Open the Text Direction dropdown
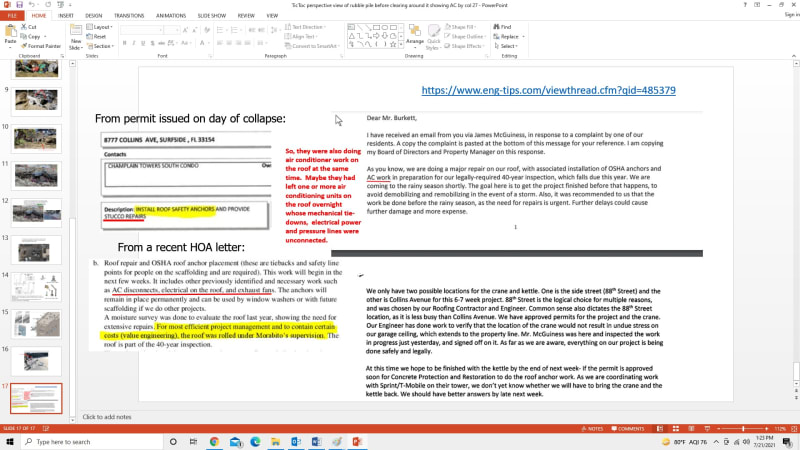This screenshot has height=450, width=800. click(x=305, y=27)
